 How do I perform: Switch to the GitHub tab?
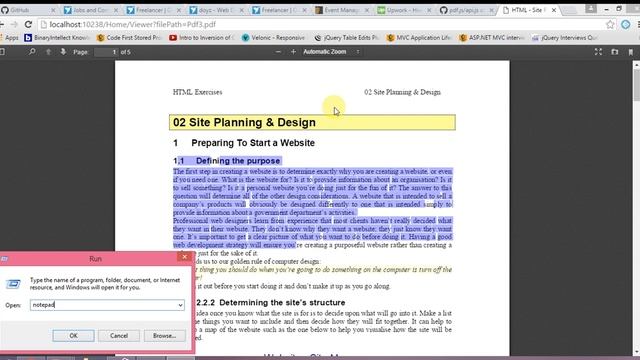pos(28,10)
